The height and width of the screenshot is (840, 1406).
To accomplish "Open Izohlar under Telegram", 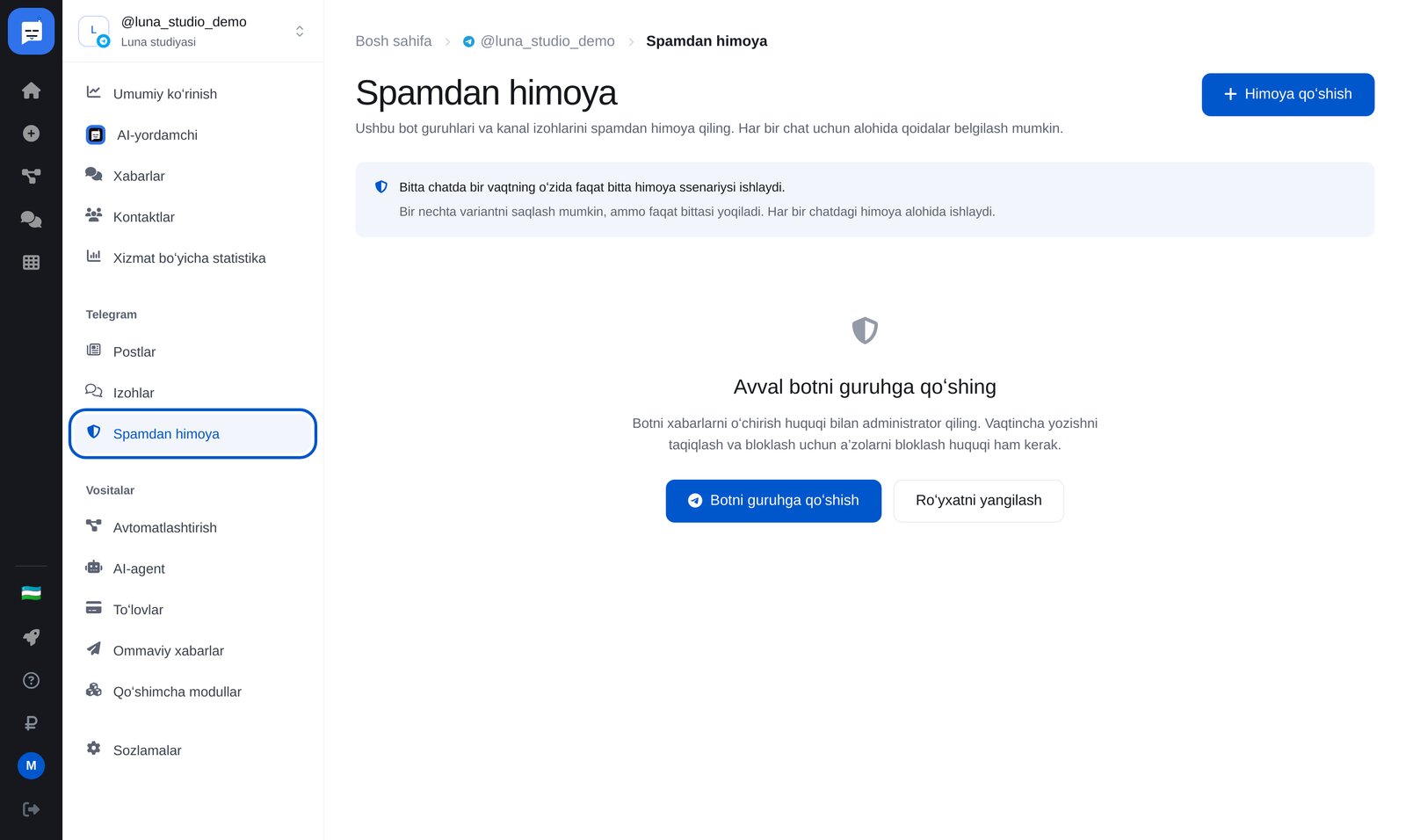I will pyautogui.click(x=193, y=393).
